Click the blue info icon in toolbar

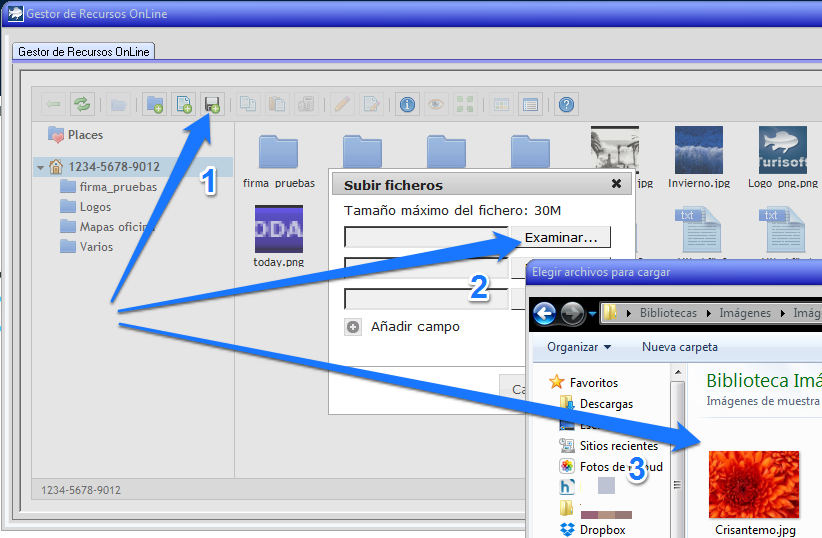pos(407,104)
